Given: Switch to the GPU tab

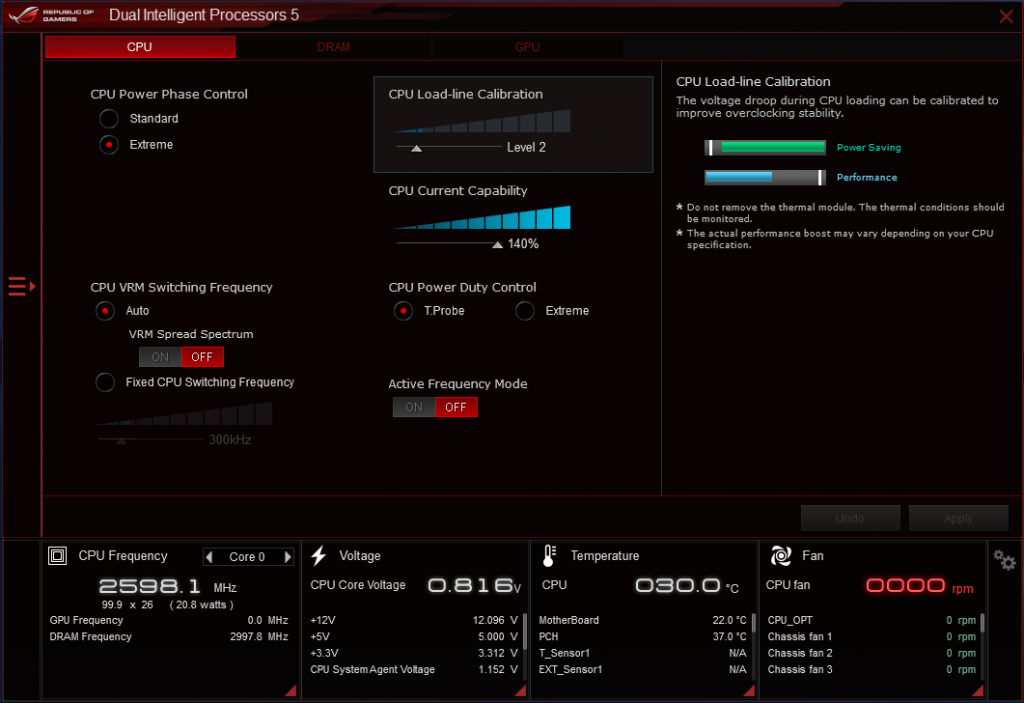Looking at the screenshot, I should point(527,47).
